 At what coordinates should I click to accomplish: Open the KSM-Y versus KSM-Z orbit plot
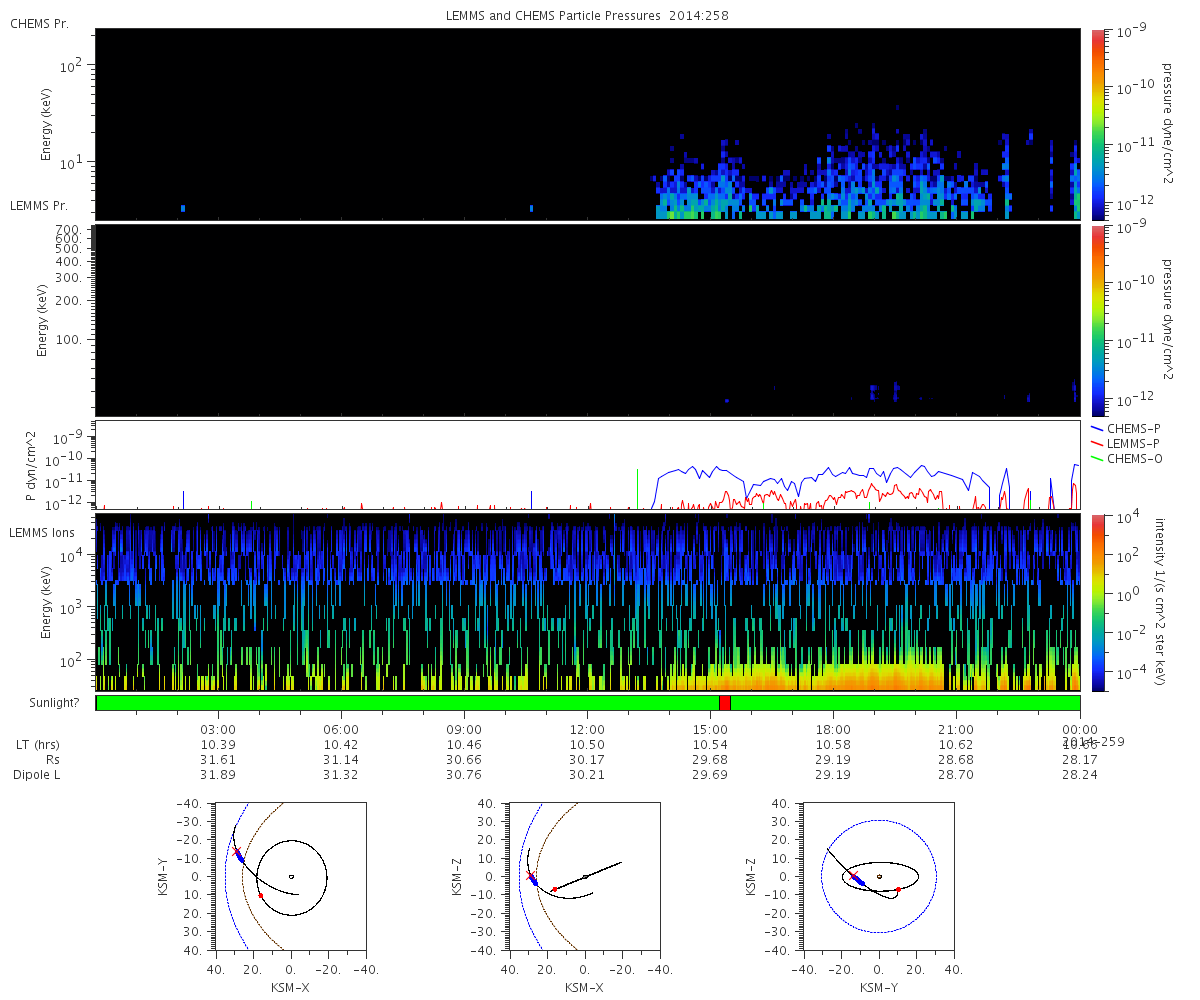point(878,876)
